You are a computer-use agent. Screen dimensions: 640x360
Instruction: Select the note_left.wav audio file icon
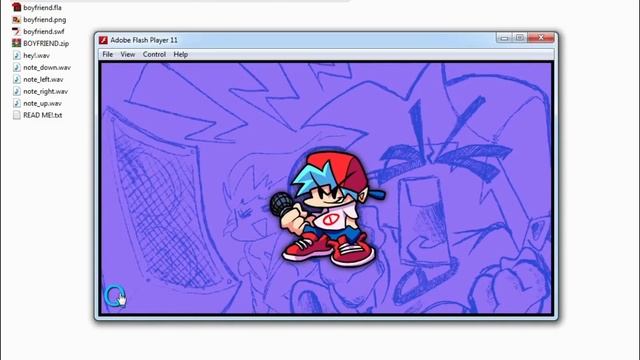(16, 79)
